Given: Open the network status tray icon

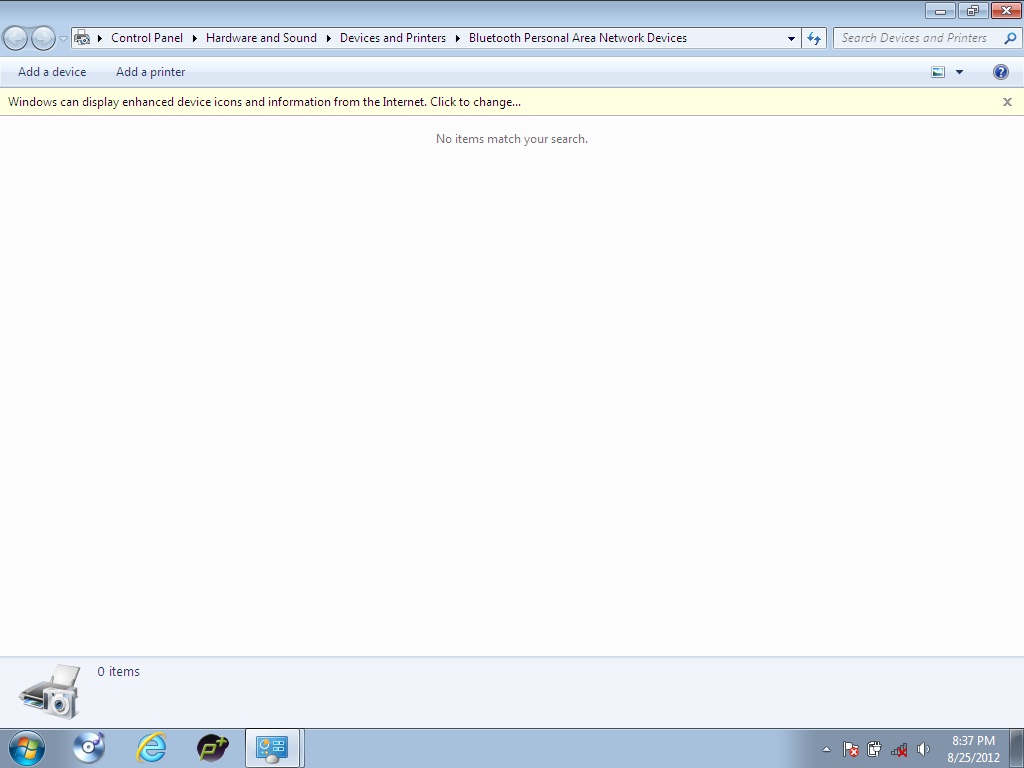Looking at the screenshot, I should point(899,750).
